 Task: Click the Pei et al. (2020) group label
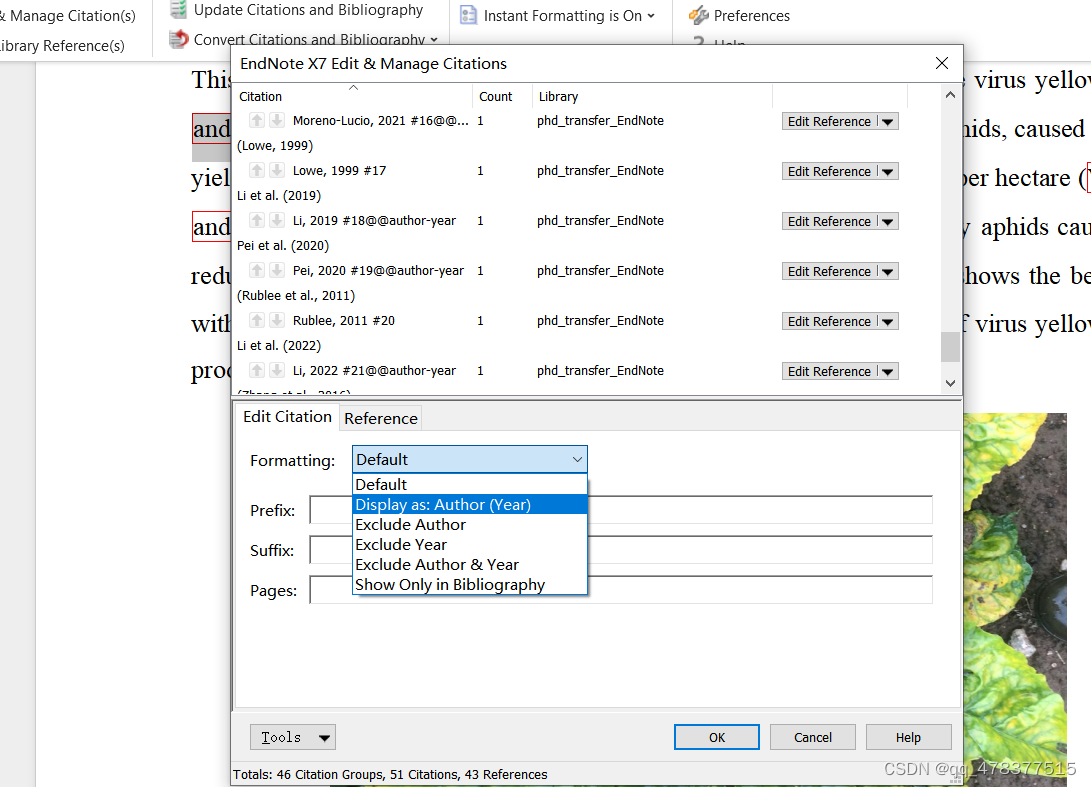(282, 246)
